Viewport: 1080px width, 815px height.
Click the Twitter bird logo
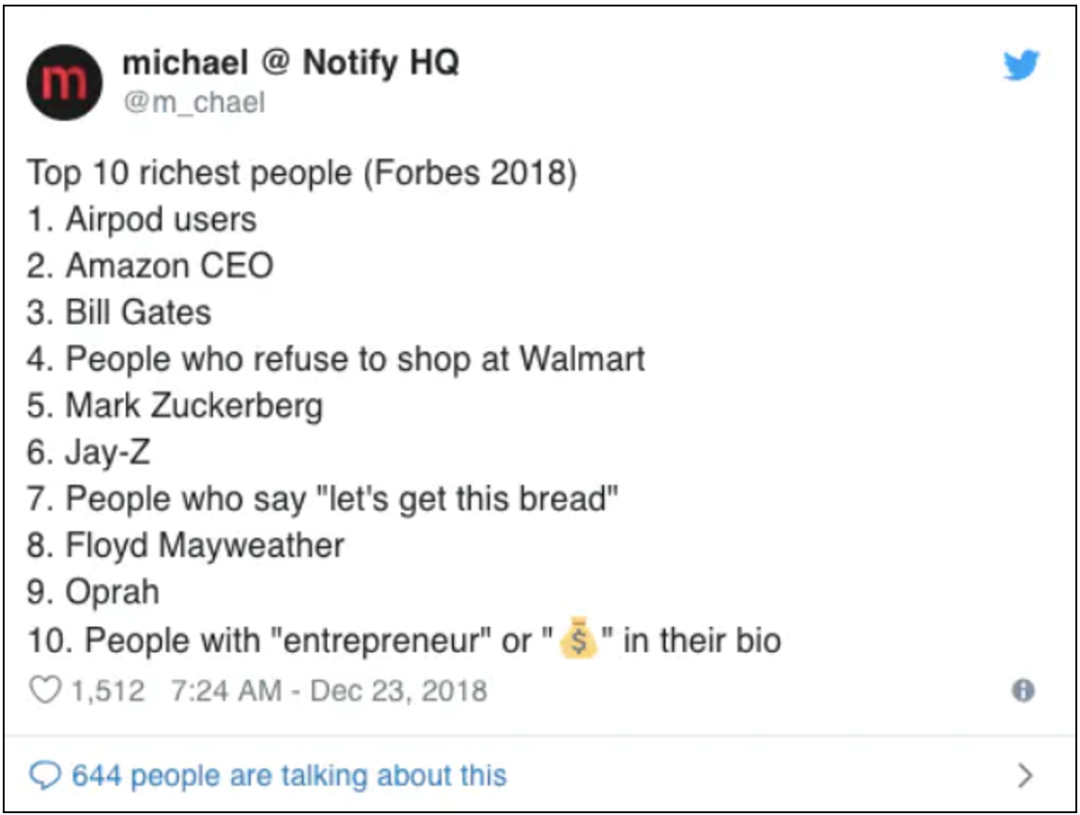coord(1021,66)
